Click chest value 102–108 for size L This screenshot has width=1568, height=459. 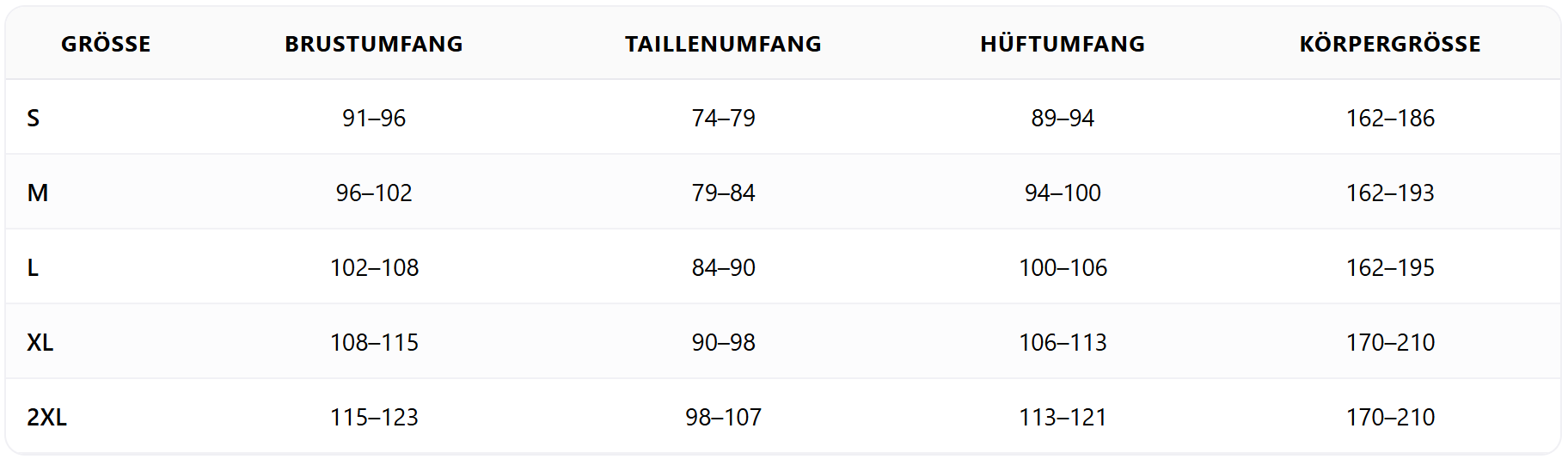point(374,267)
